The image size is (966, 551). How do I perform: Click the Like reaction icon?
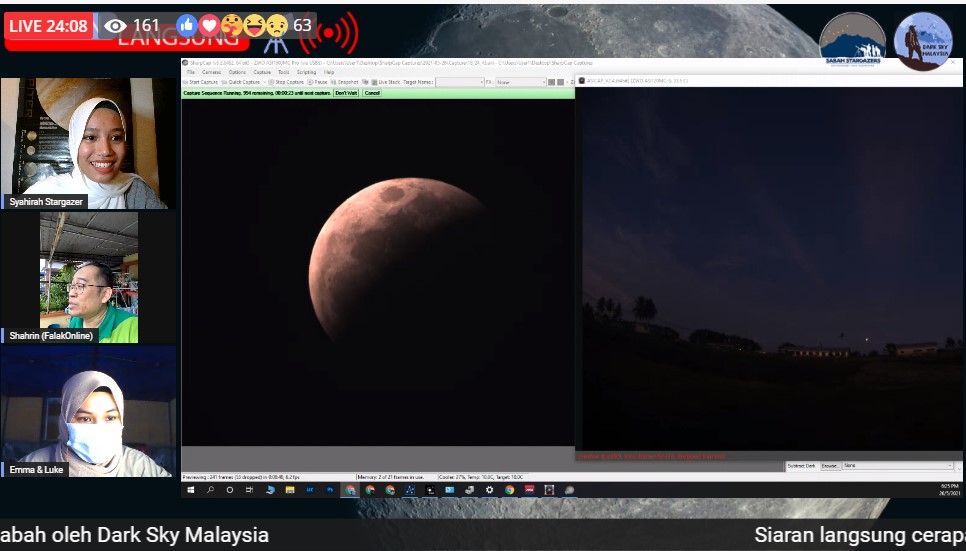click(187, 25)
